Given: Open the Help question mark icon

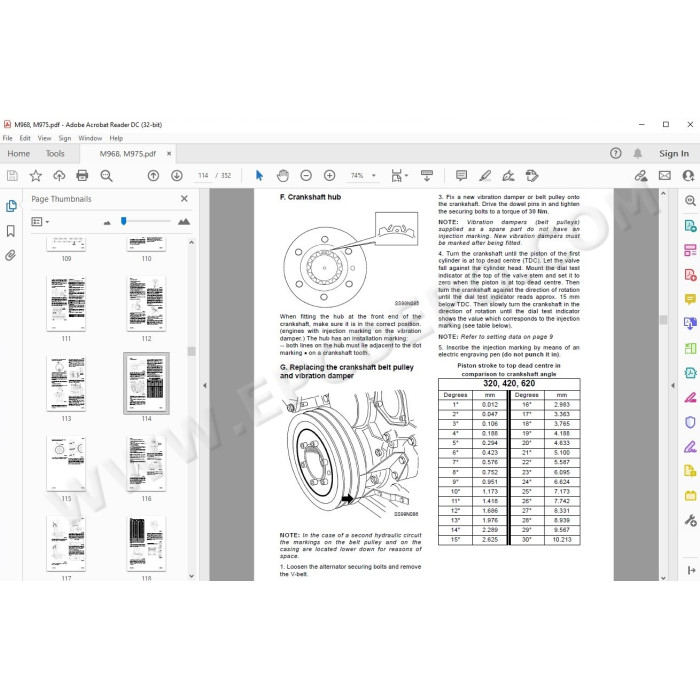Looking at the screenshot, I should (616, 154).
